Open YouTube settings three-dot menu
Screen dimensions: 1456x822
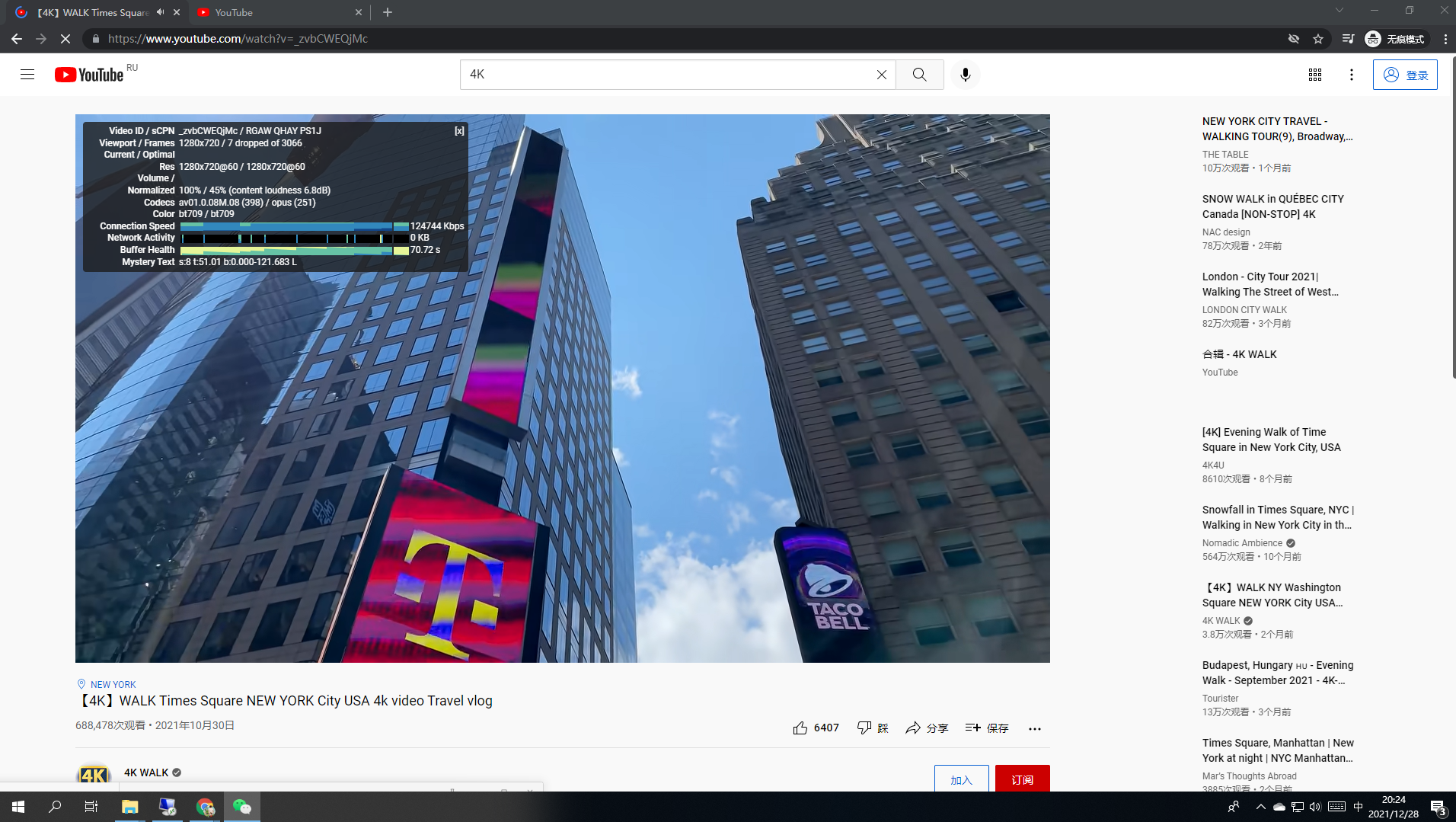coord(1352,74)
